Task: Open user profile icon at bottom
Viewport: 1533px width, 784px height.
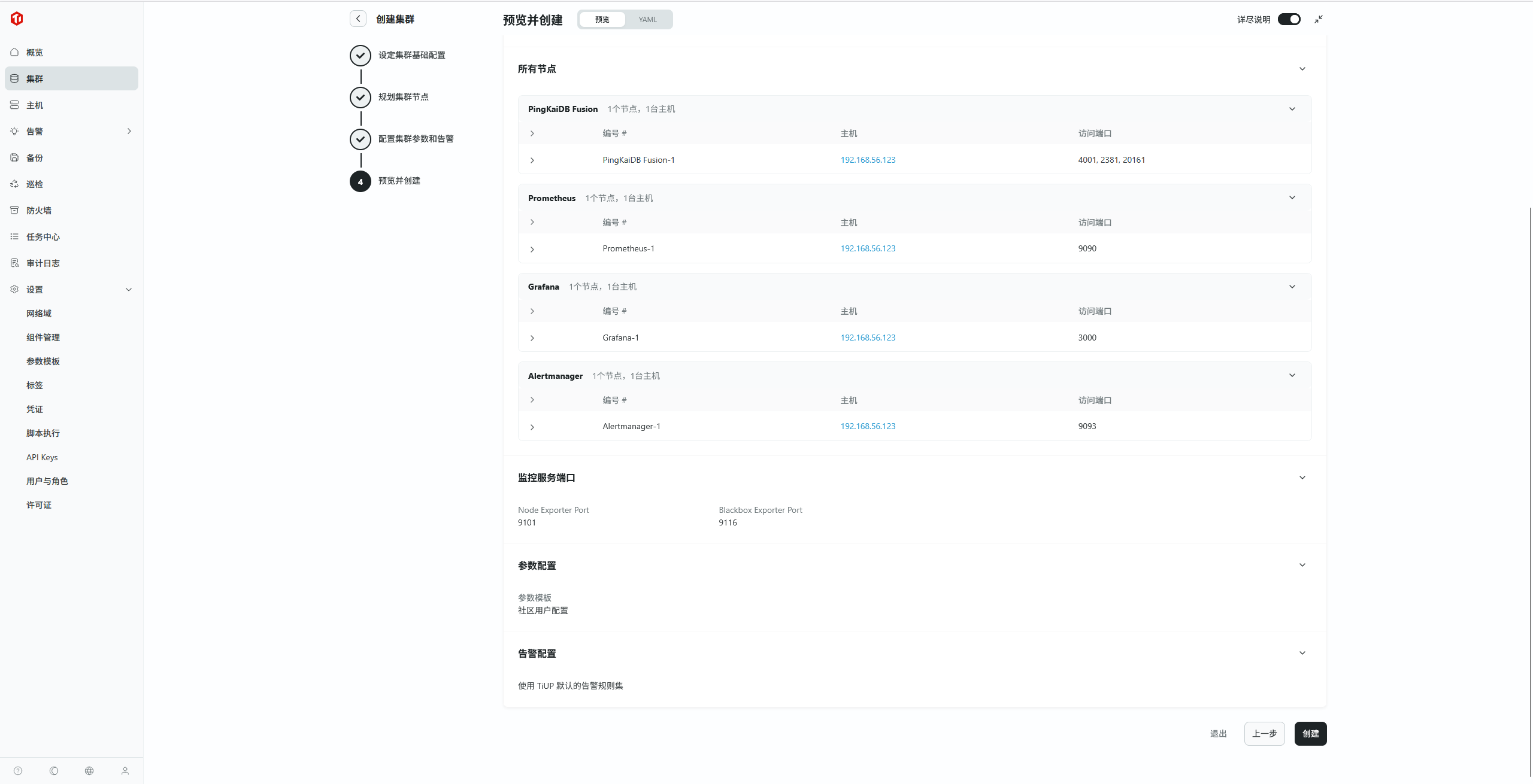Action: click(x=125, y=771)
